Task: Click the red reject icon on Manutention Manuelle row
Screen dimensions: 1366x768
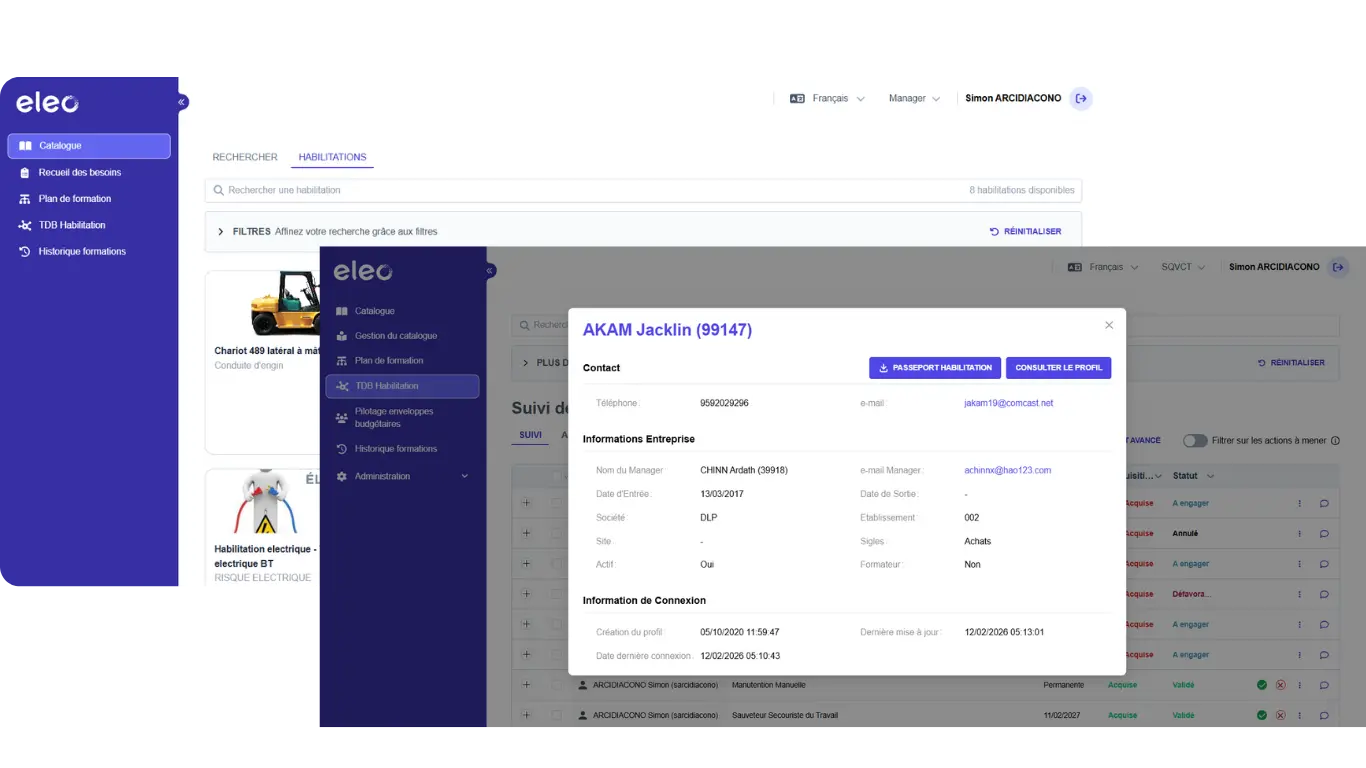Action: coord(1280,685)
